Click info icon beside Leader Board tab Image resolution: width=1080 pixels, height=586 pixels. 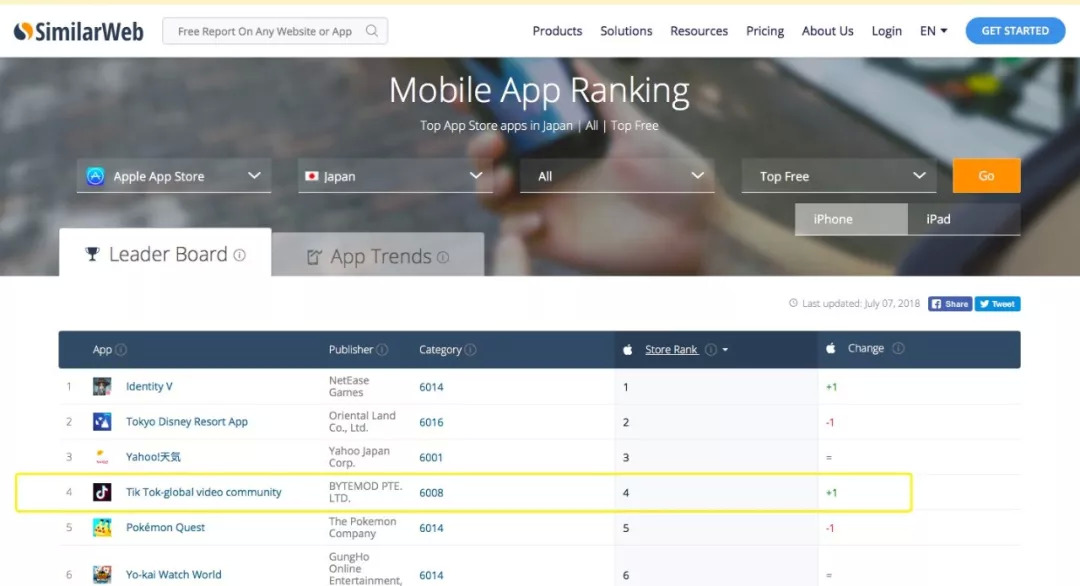point(240,255)
